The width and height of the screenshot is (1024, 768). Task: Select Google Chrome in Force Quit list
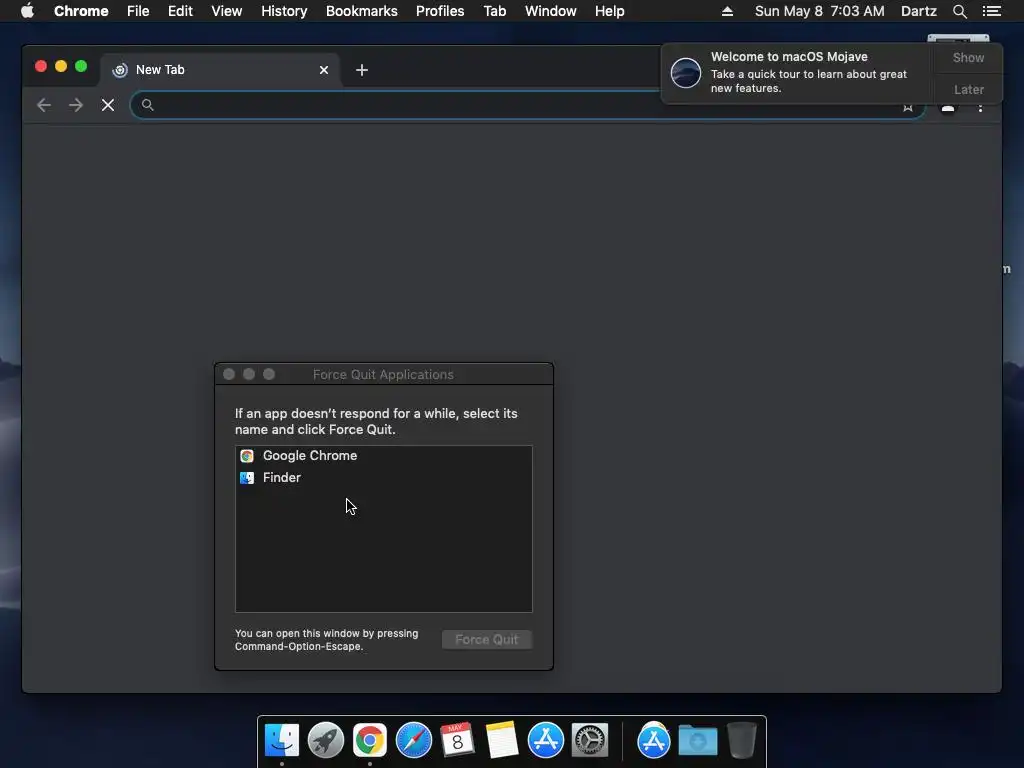coord(383,456)
